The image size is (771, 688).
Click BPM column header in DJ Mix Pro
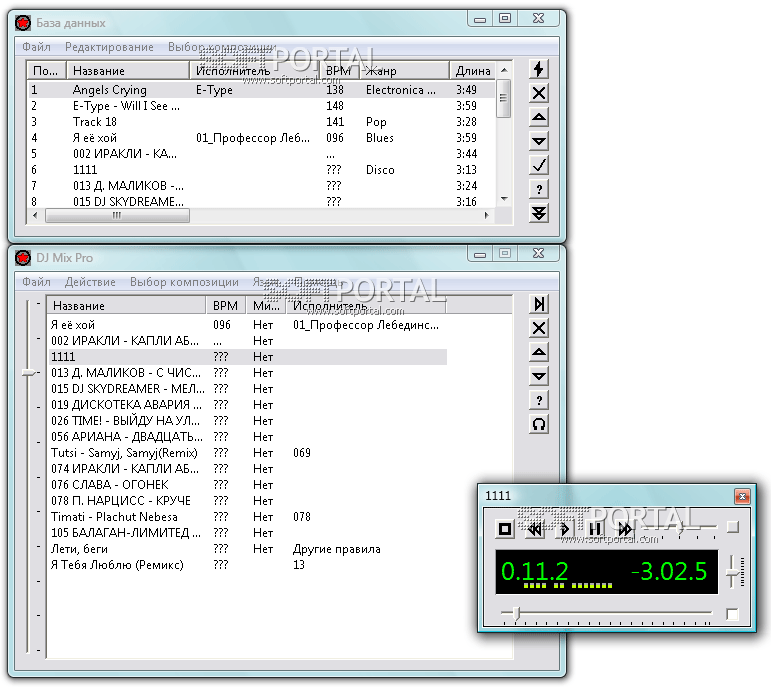click(x=226, y=306)
